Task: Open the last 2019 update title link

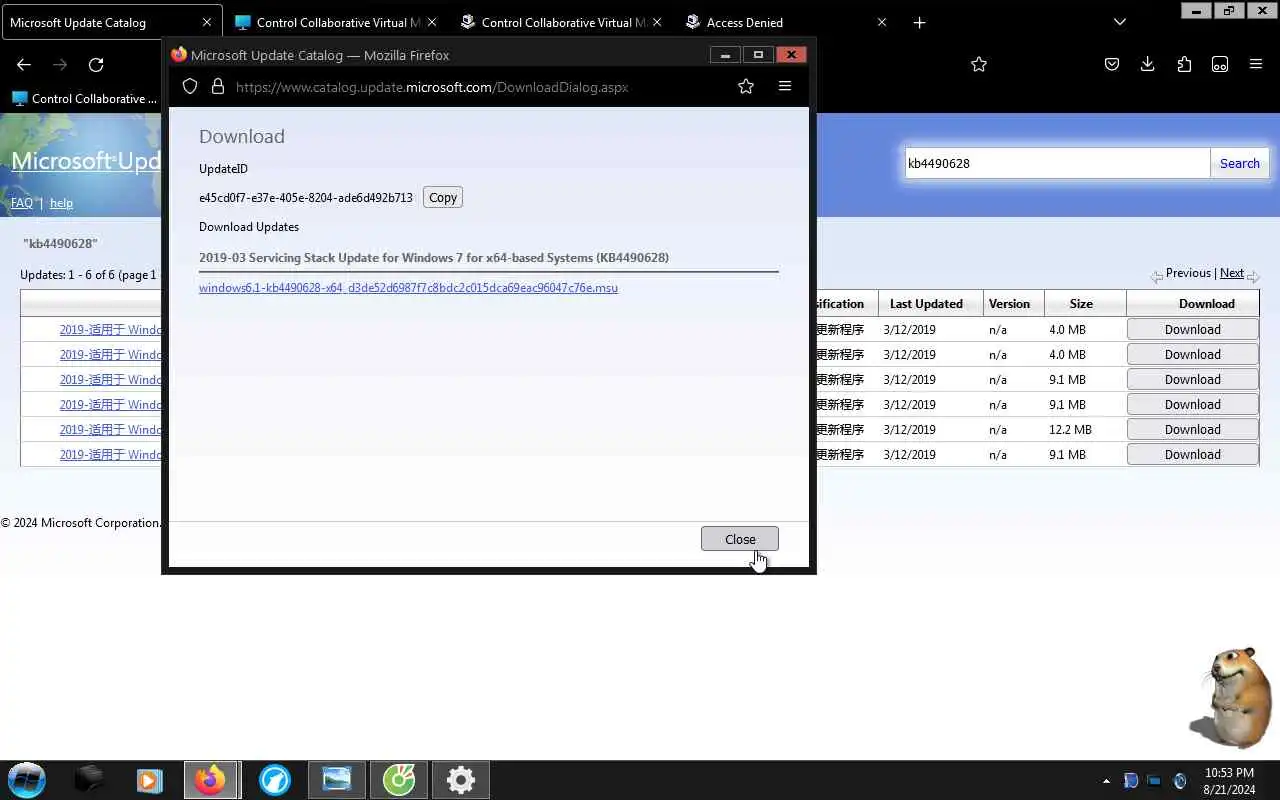Action: (110, 454)
